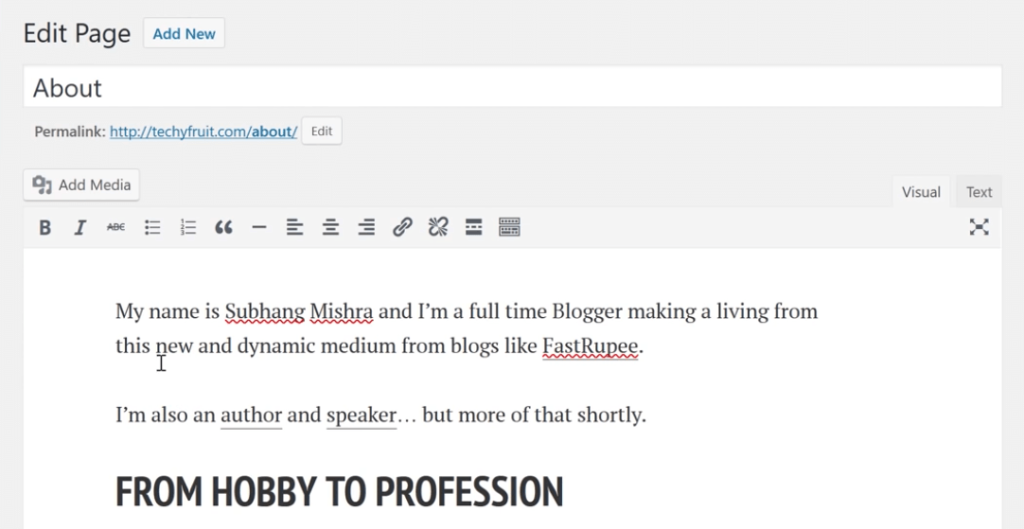
Task: Apply italic formatting
Action: (x=80, y=227)
